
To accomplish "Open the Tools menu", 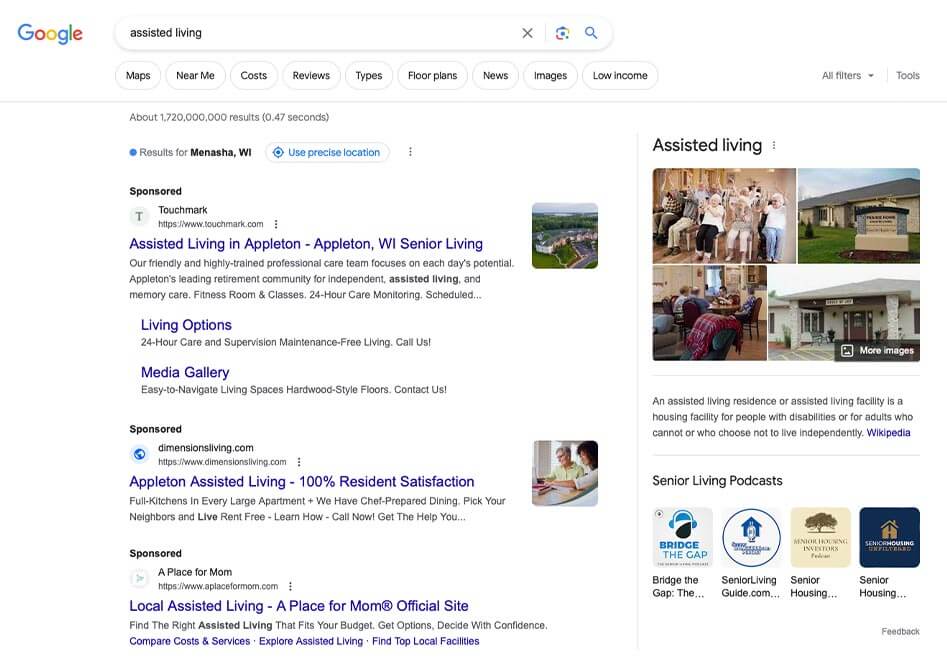I will (x=907, y=76).
